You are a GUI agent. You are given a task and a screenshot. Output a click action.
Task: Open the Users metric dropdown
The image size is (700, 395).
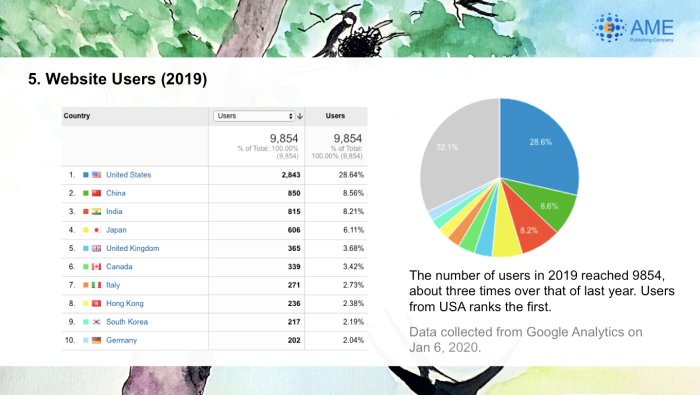254,116
